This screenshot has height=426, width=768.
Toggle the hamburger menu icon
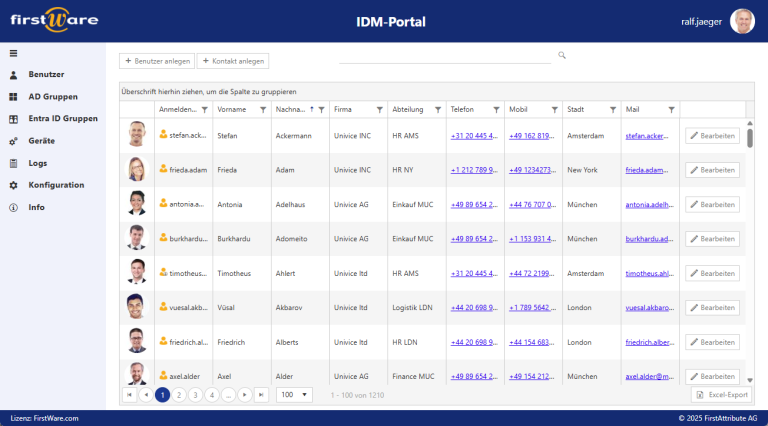(x=13, y=53)
